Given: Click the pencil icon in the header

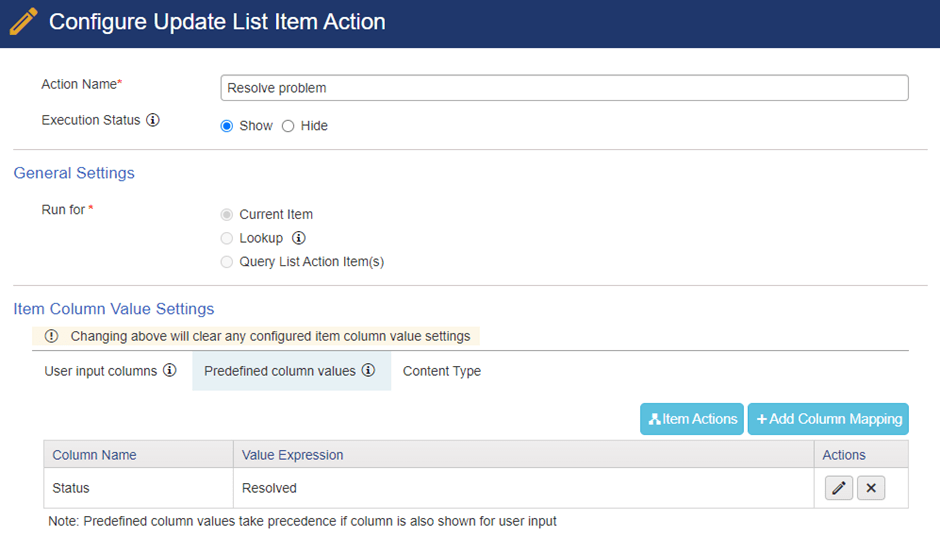Looking at the screenshot, I should pos(23,22).
